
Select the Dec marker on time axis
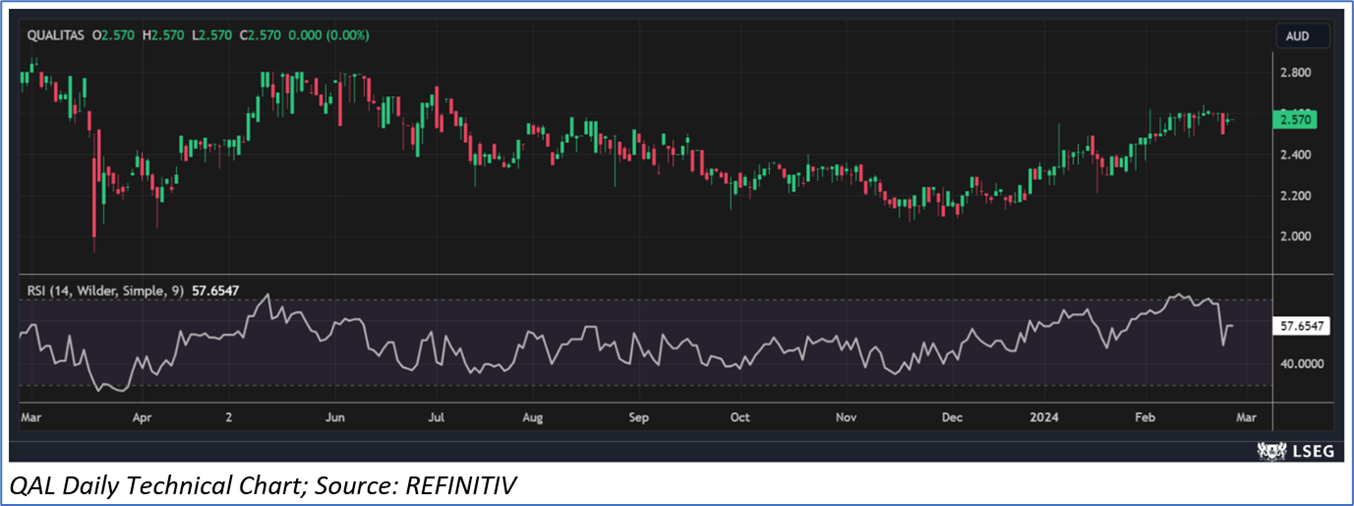pyautogui.click(x=952, y=416)
